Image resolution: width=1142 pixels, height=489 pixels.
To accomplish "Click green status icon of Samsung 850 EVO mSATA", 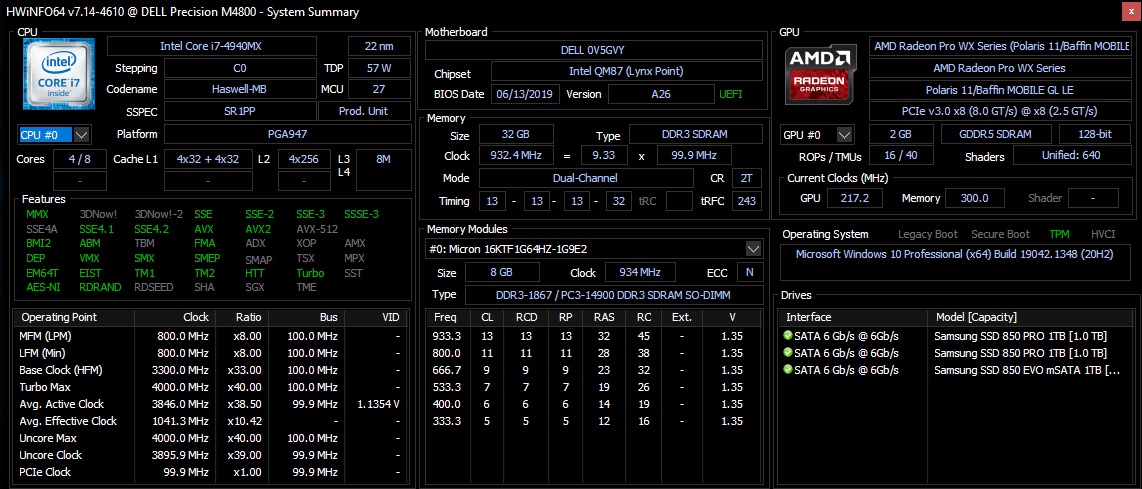I will (x=787, y=369).
